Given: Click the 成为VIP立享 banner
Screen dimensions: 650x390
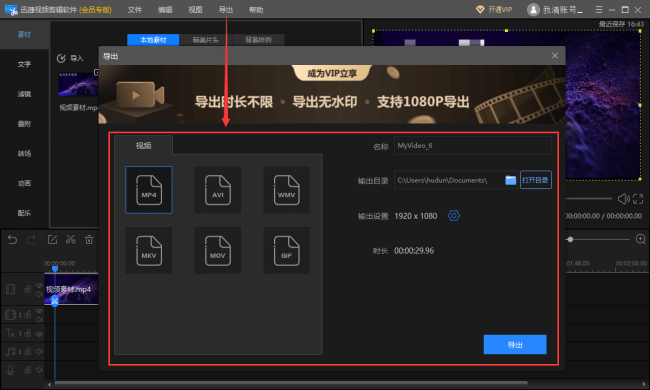Looking at the screenshot, I should point(332,73).
